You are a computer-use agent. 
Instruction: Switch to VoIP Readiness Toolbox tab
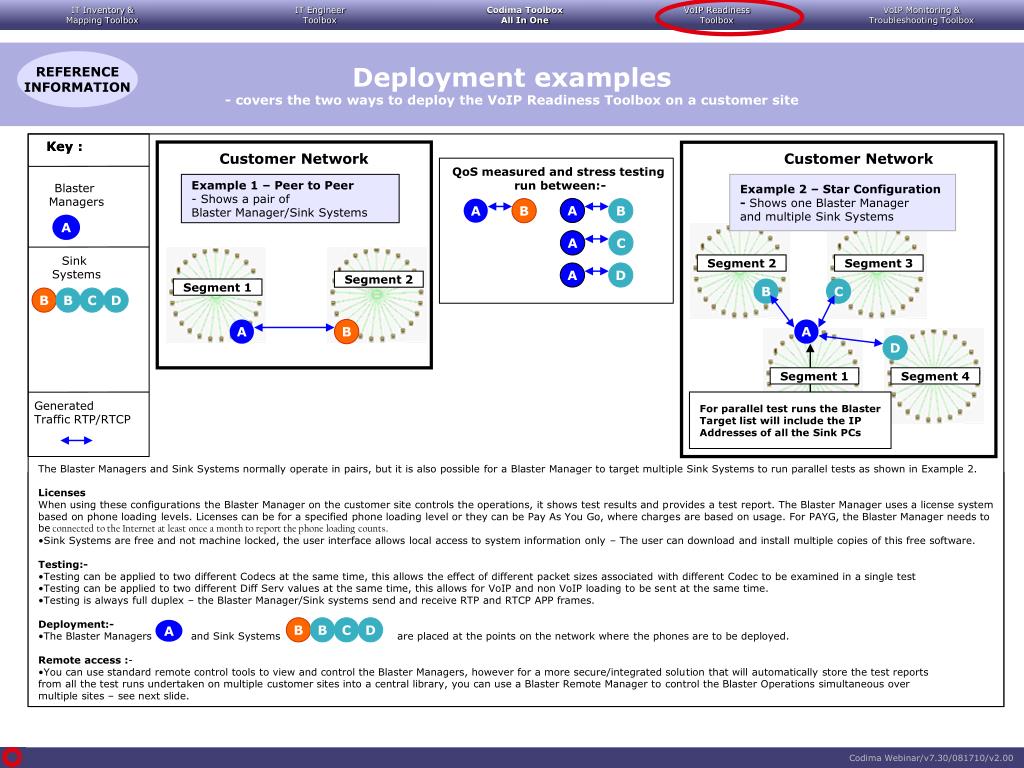[x=716, y=15]
